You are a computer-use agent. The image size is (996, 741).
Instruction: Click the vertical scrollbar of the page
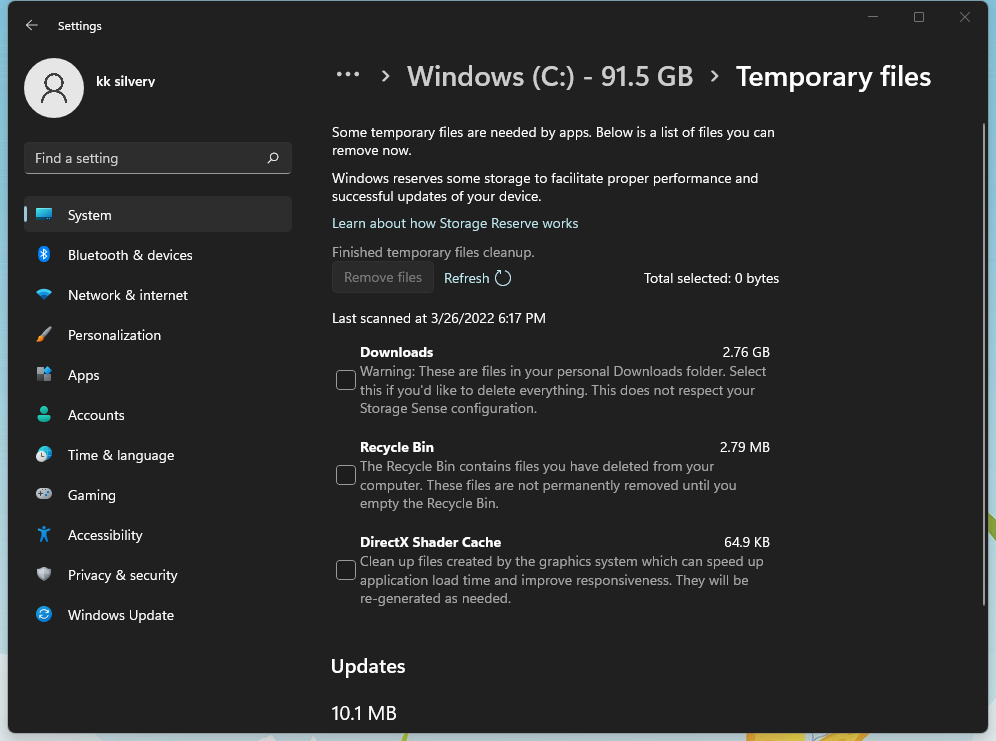(984, 364)
